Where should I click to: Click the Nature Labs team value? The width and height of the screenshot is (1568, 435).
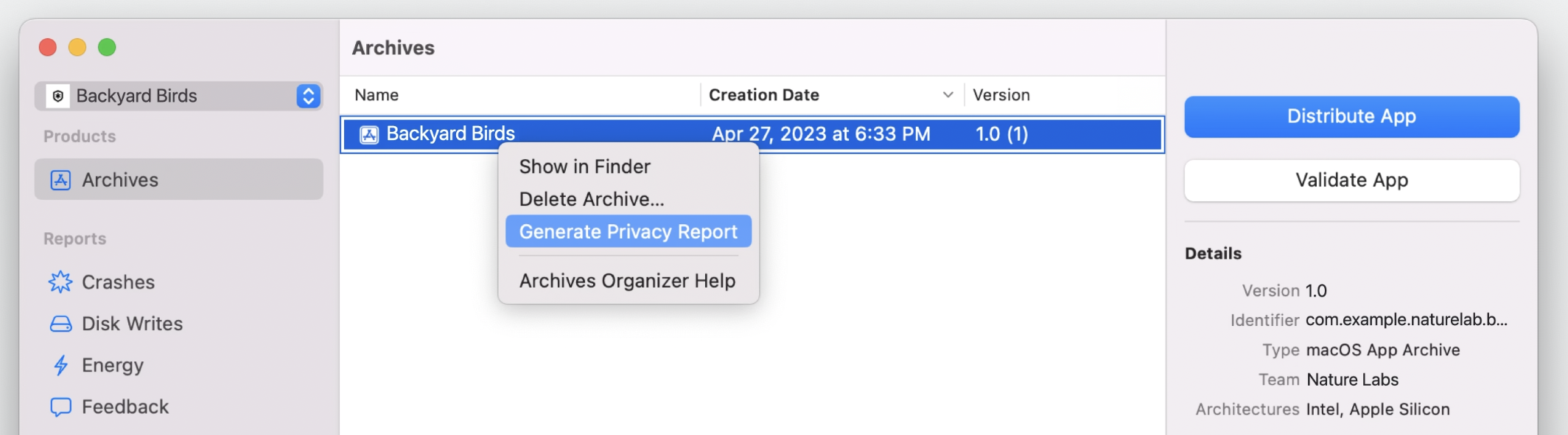[x=1352, y=380]
